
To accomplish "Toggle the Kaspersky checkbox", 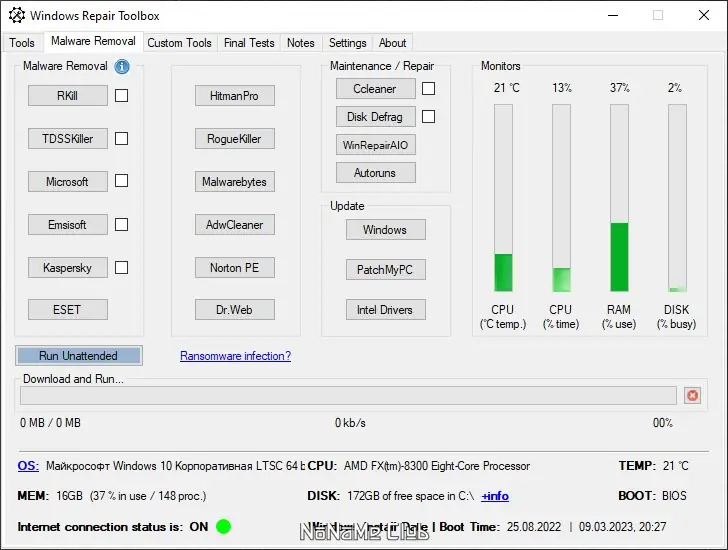I will click(x=122, y=267).
